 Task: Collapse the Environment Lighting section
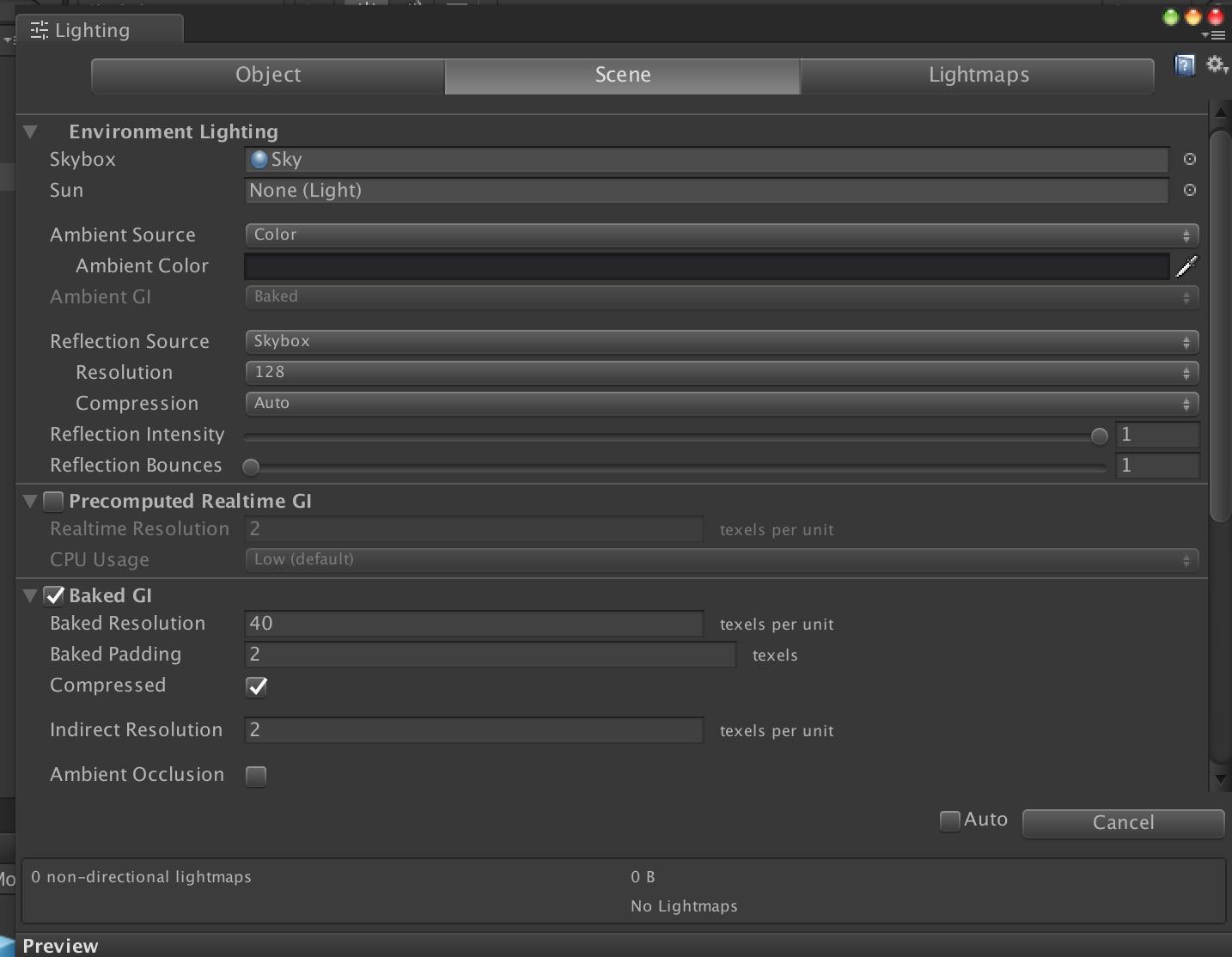tap(31, 132)
